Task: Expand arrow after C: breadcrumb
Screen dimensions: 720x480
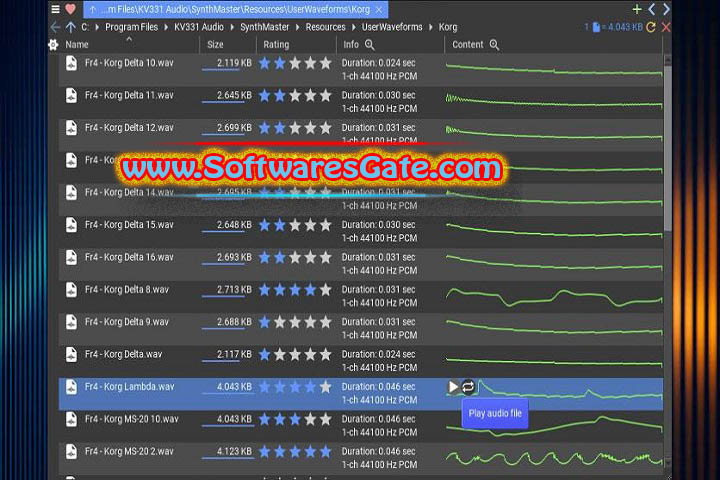Action: coord(97,27)
